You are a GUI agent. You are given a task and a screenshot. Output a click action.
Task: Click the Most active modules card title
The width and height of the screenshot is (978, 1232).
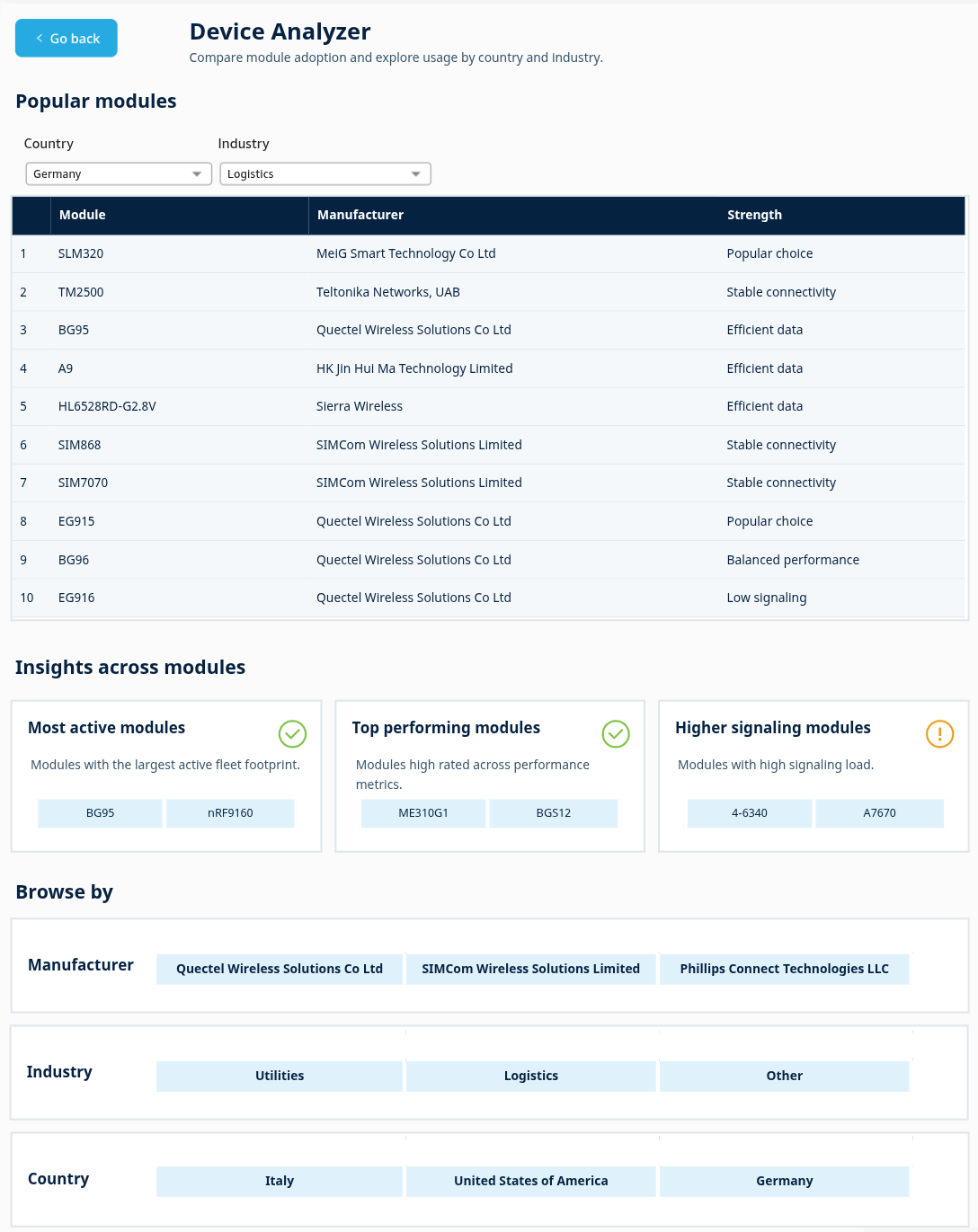pyautogui.click(x=107, y=728)
